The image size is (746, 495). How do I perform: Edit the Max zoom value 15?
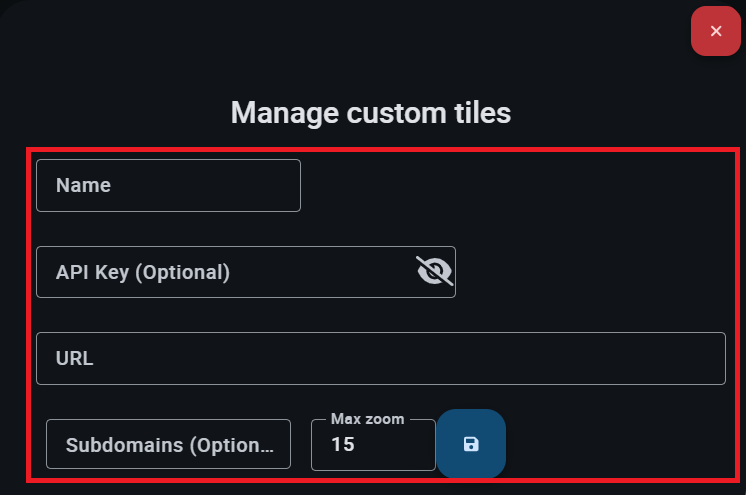coord(372,445)
